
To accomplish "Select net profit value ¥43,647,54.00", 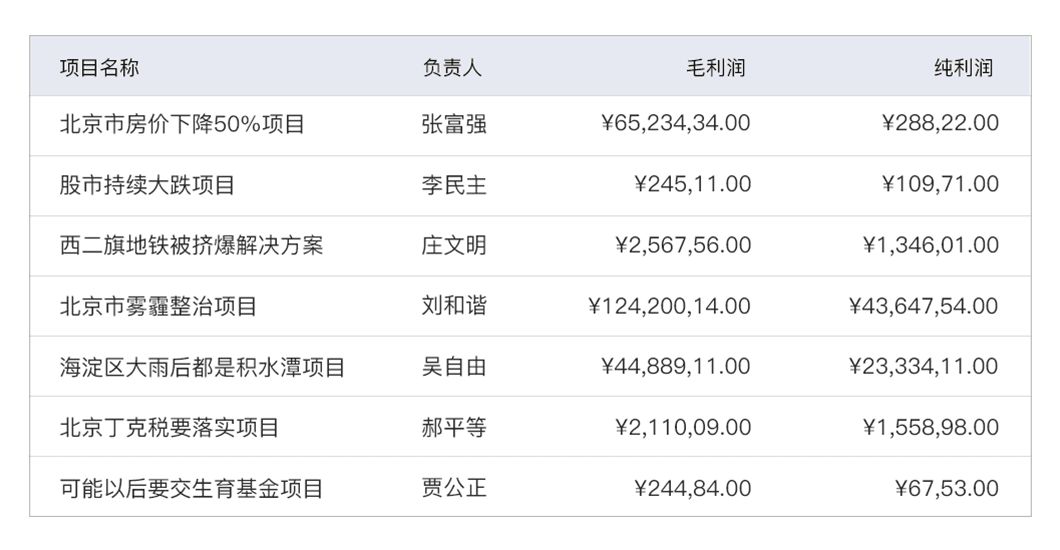I will click(923, 306).
